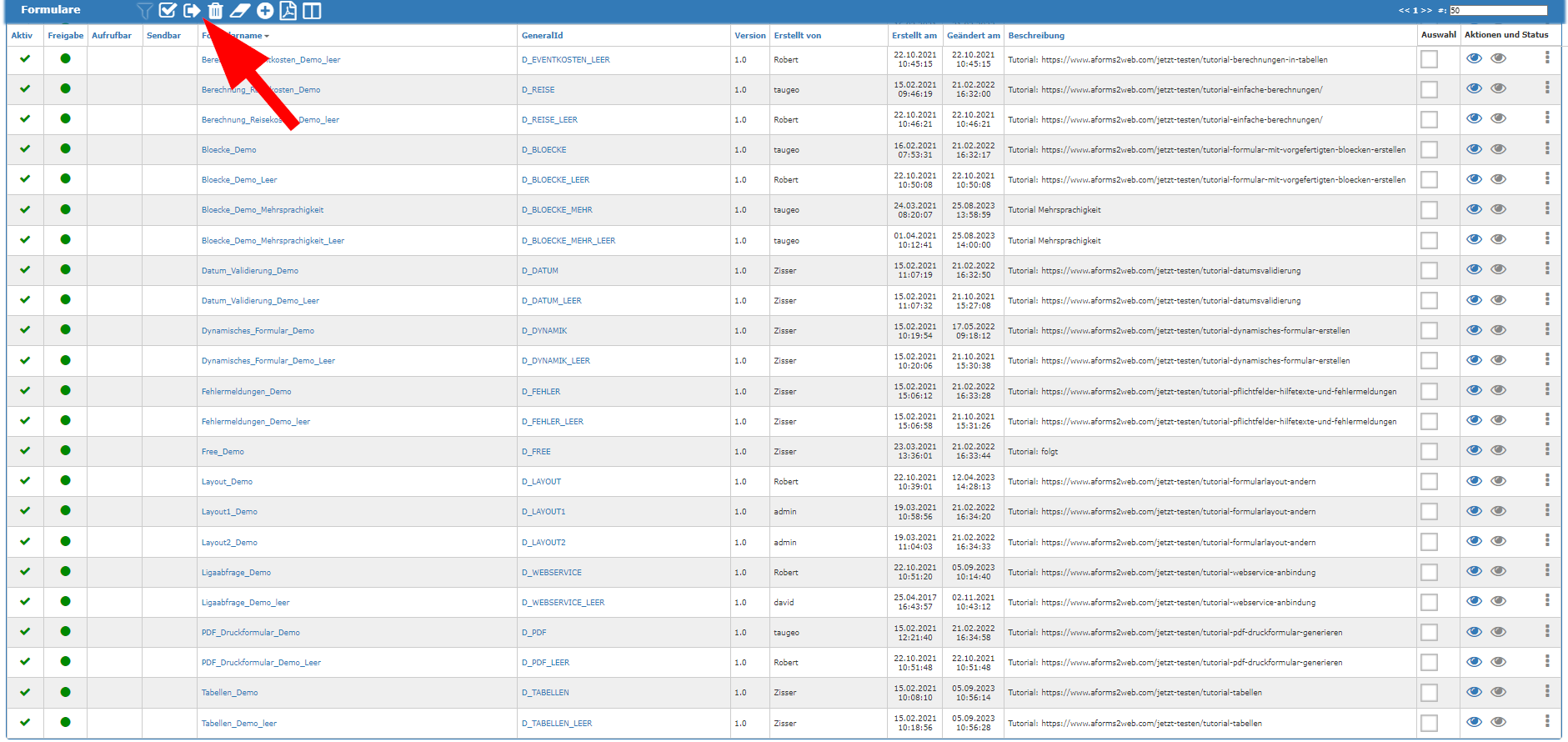The image size is (1568, 742).
Task: Check the Auswahl box for Layout_Demo
Action: [1429, 482]
